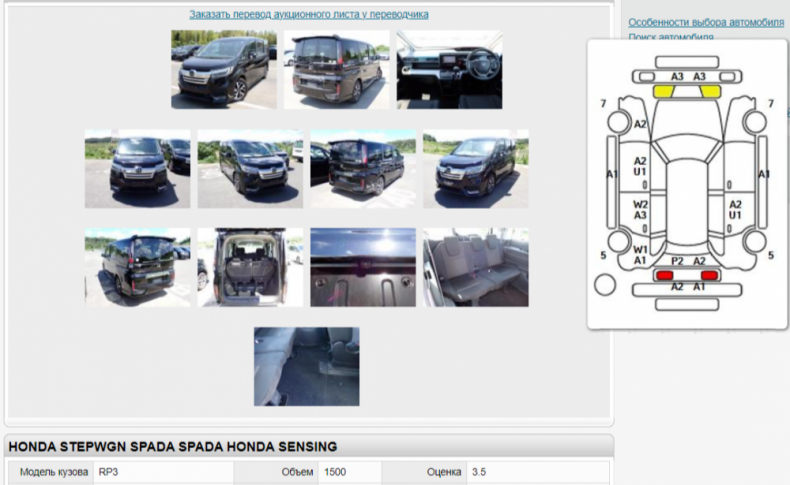
Task: Click the car damage diagram image
Action: [687, 184]
